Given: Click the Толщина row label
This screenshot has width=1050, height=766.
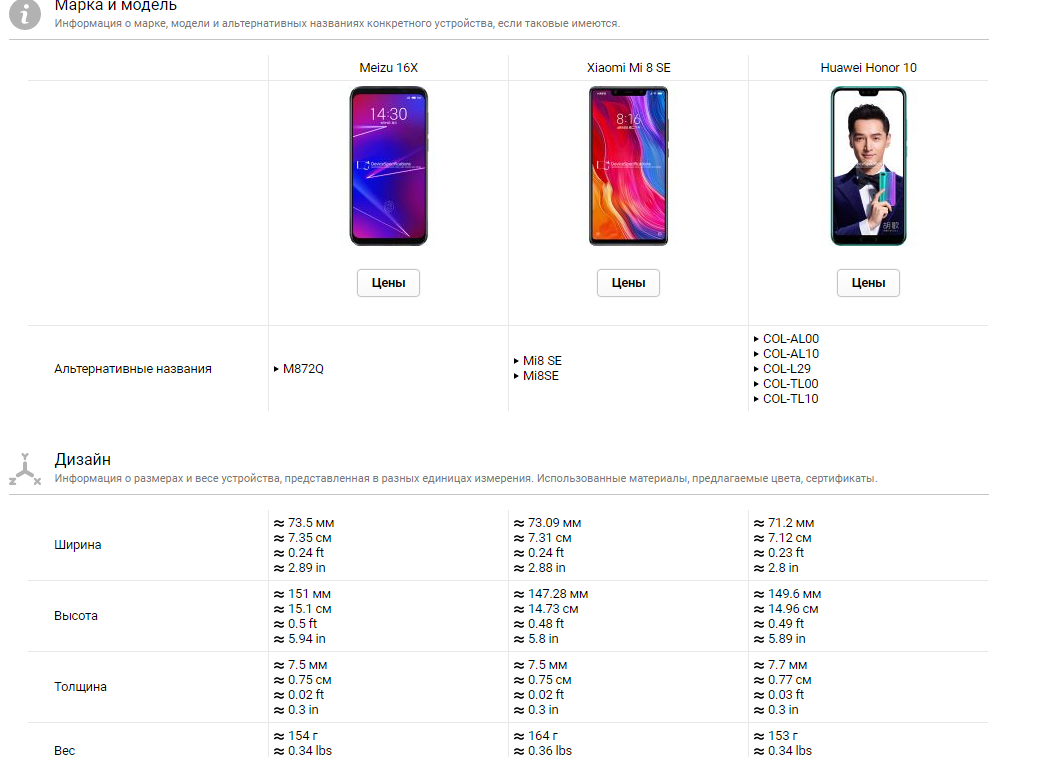Looking at the screenshot, I should 80,687.
